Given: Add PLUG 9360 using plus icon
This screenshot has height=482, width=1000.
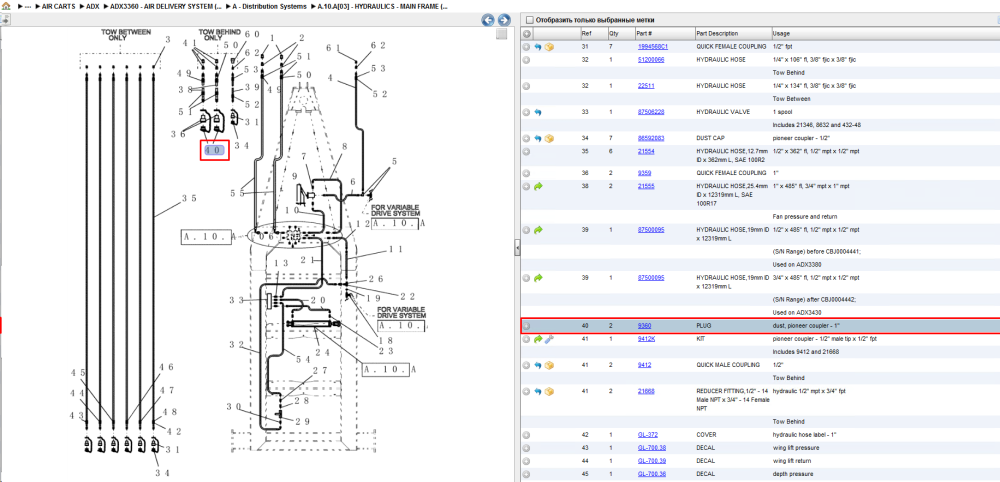Looking at the screenshot, I should pos(527,326).
